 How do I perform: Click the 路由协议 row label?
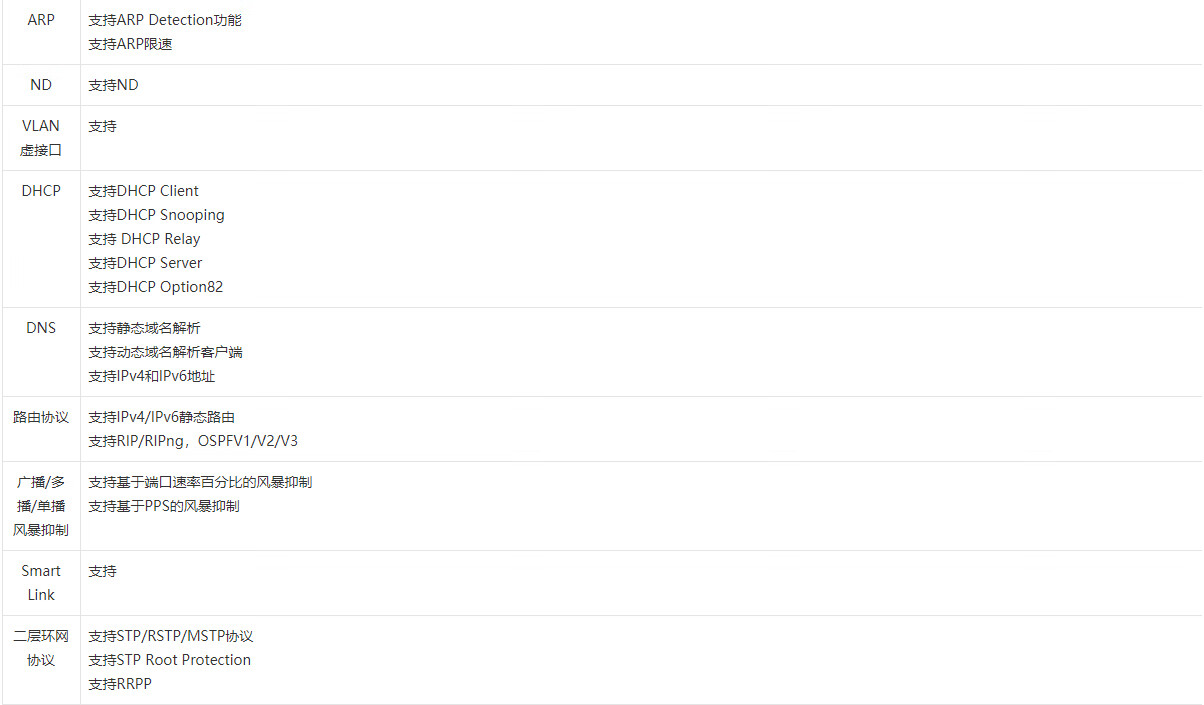[x=41, y=417]
